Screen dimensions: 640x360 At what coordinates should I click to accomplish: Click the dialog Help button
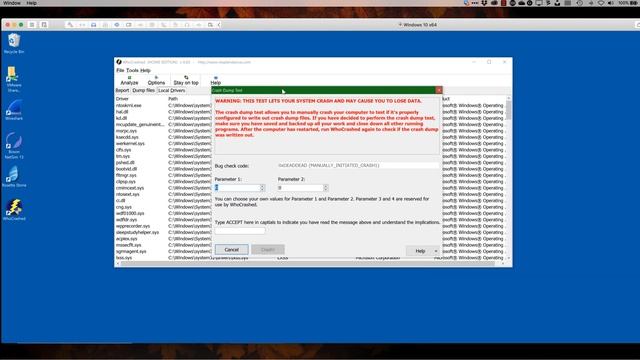420,251
